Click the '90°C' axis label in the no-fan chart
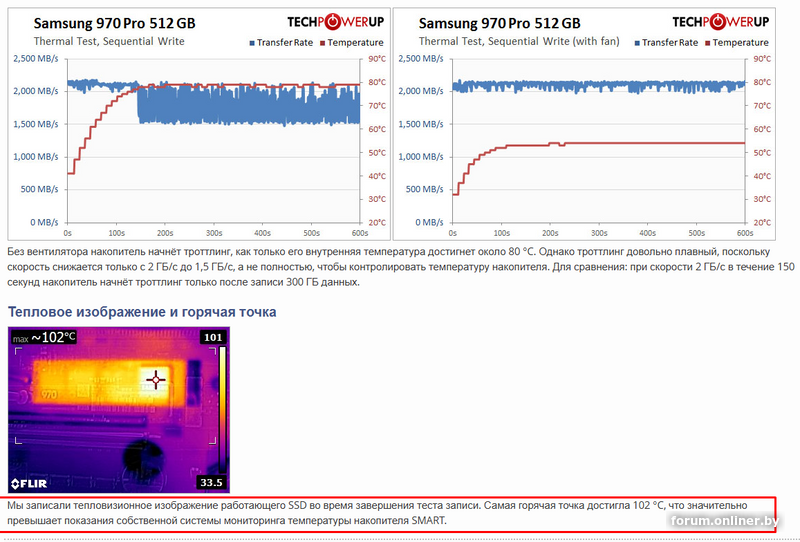Image resolution: width=800 pixels, height=542 pixels. click(377, 59)
